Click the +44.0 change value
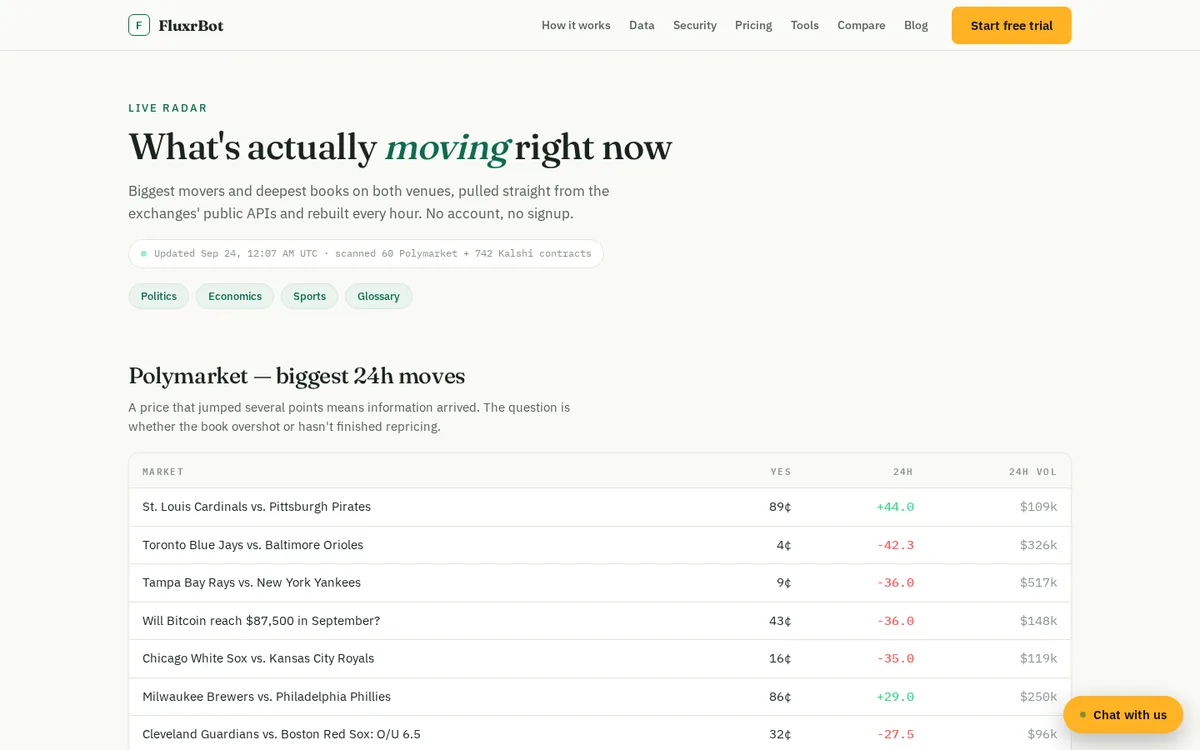The image size is (1200, 750). click(895, 507)
